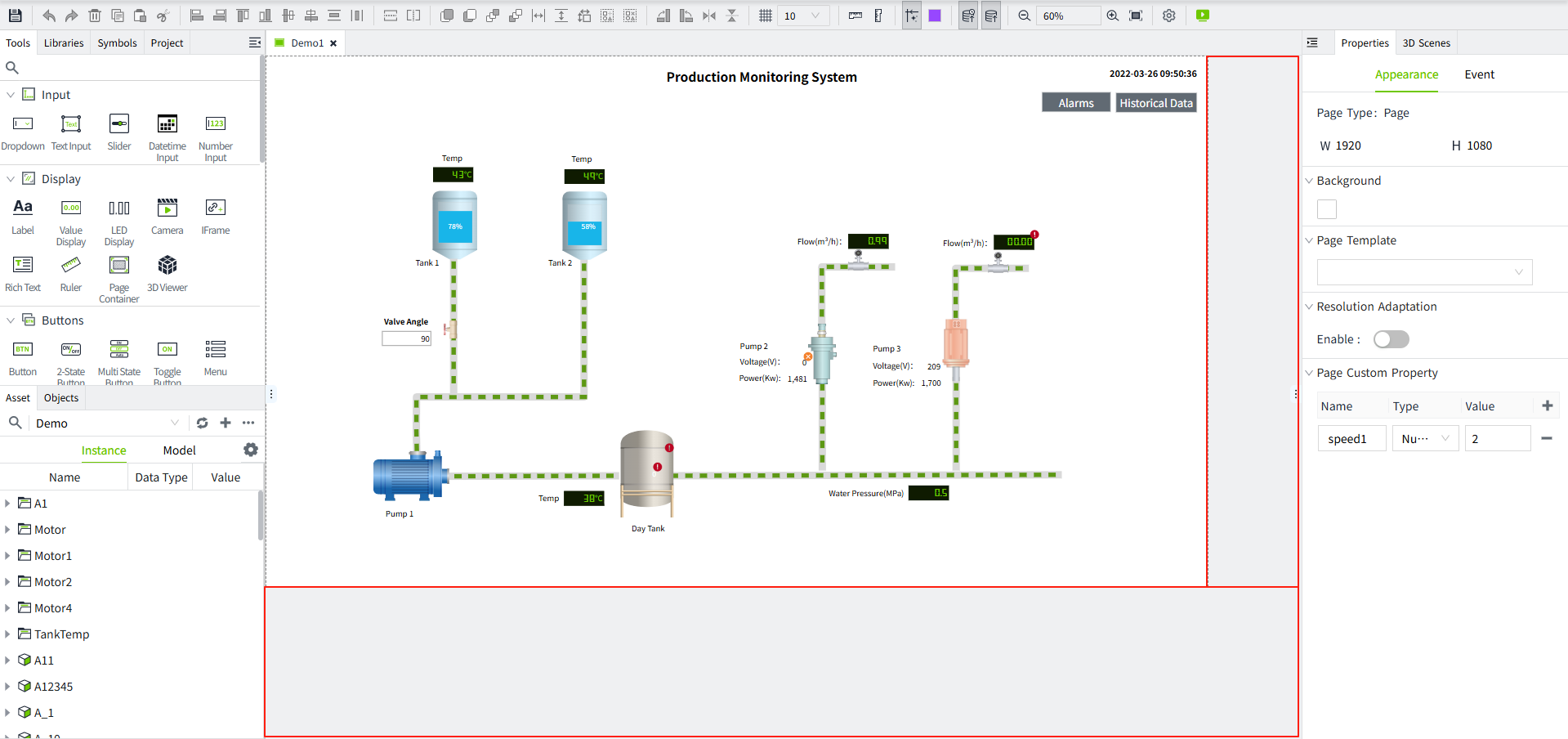Click the zoom out magnifier icon

1024,16
